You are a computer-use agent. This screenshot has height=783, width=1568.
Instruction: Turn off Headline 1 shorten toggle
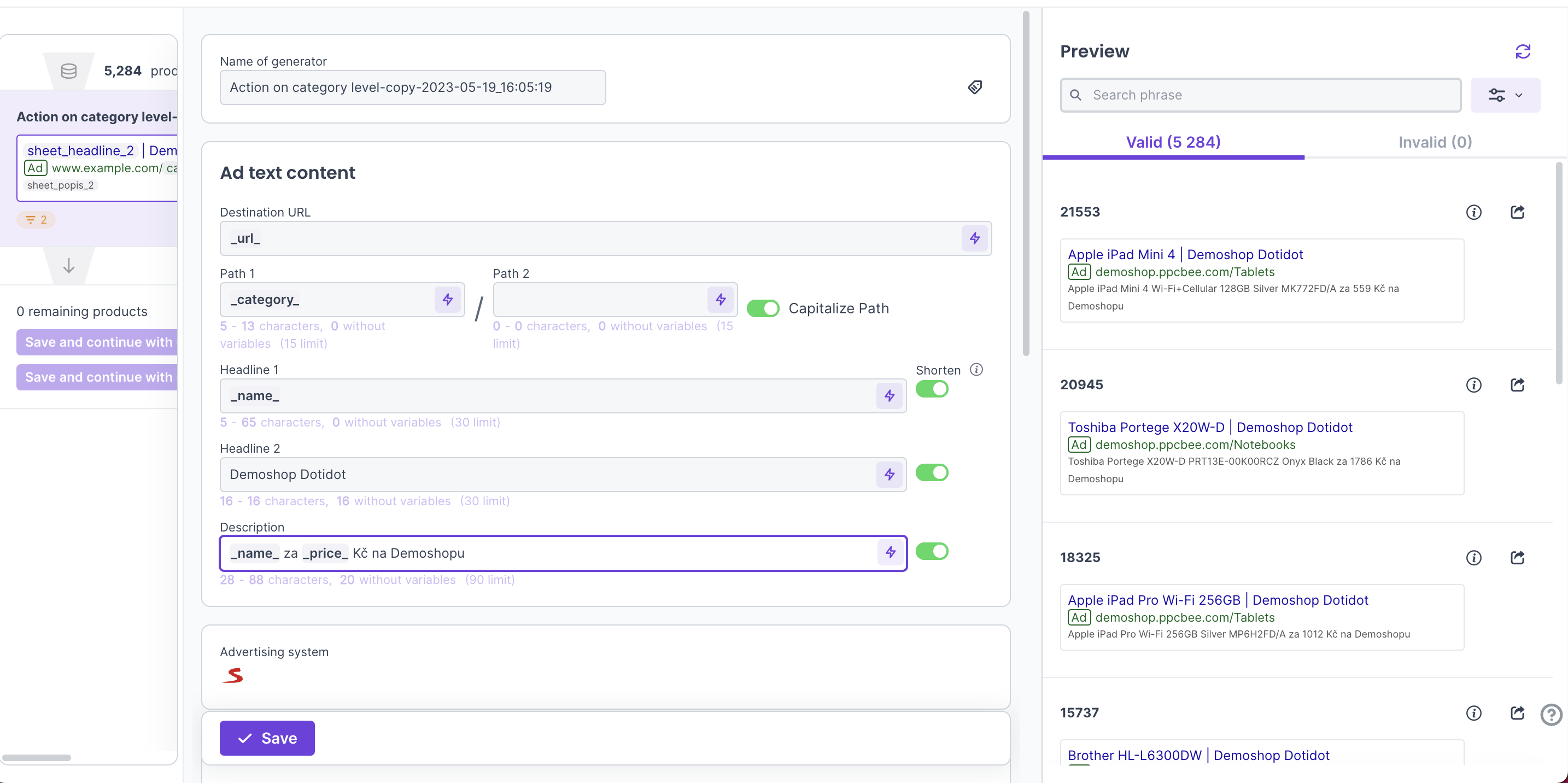(931, 389)
